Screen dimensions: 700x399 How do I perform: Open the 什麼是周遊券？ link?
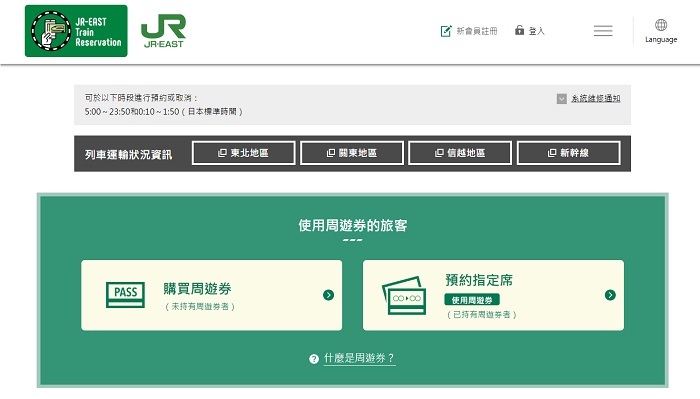pyautogui.click(x=359, y=358)
